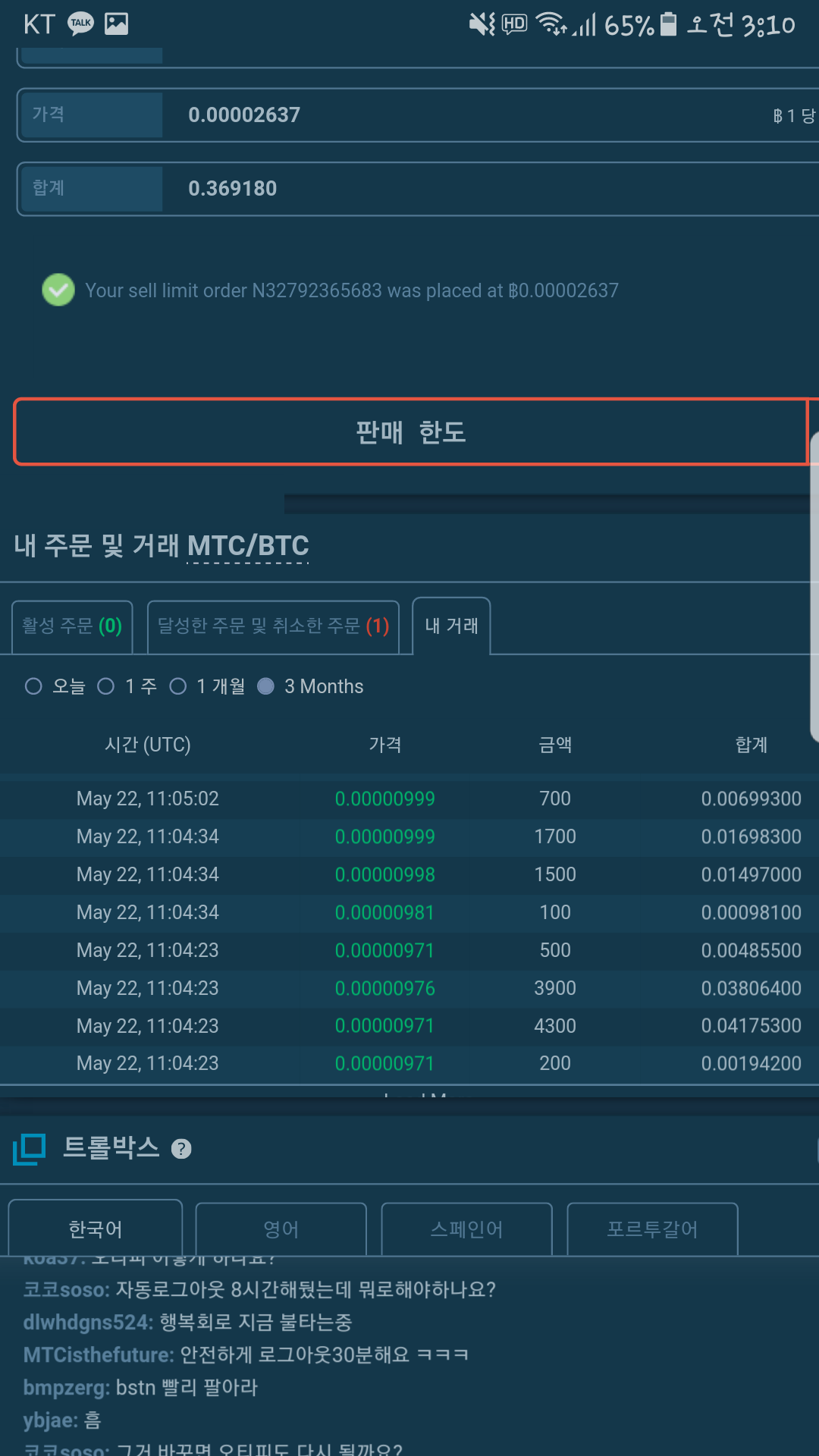Tap the battery status icon
Image resolution: width=819 pixels, height=1456 pixels.
point(668,24)
